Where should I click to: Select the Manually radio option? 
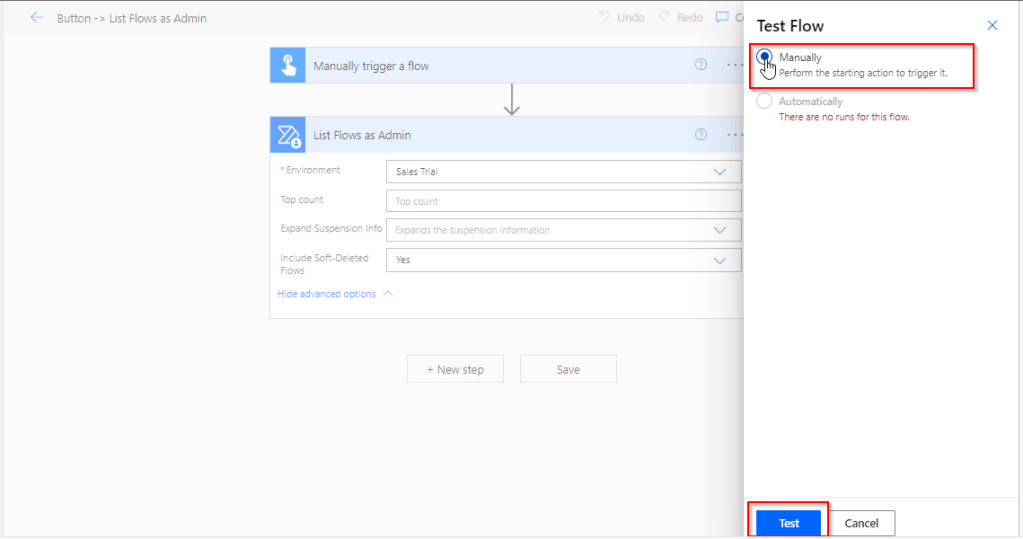[x=765, y=58]
